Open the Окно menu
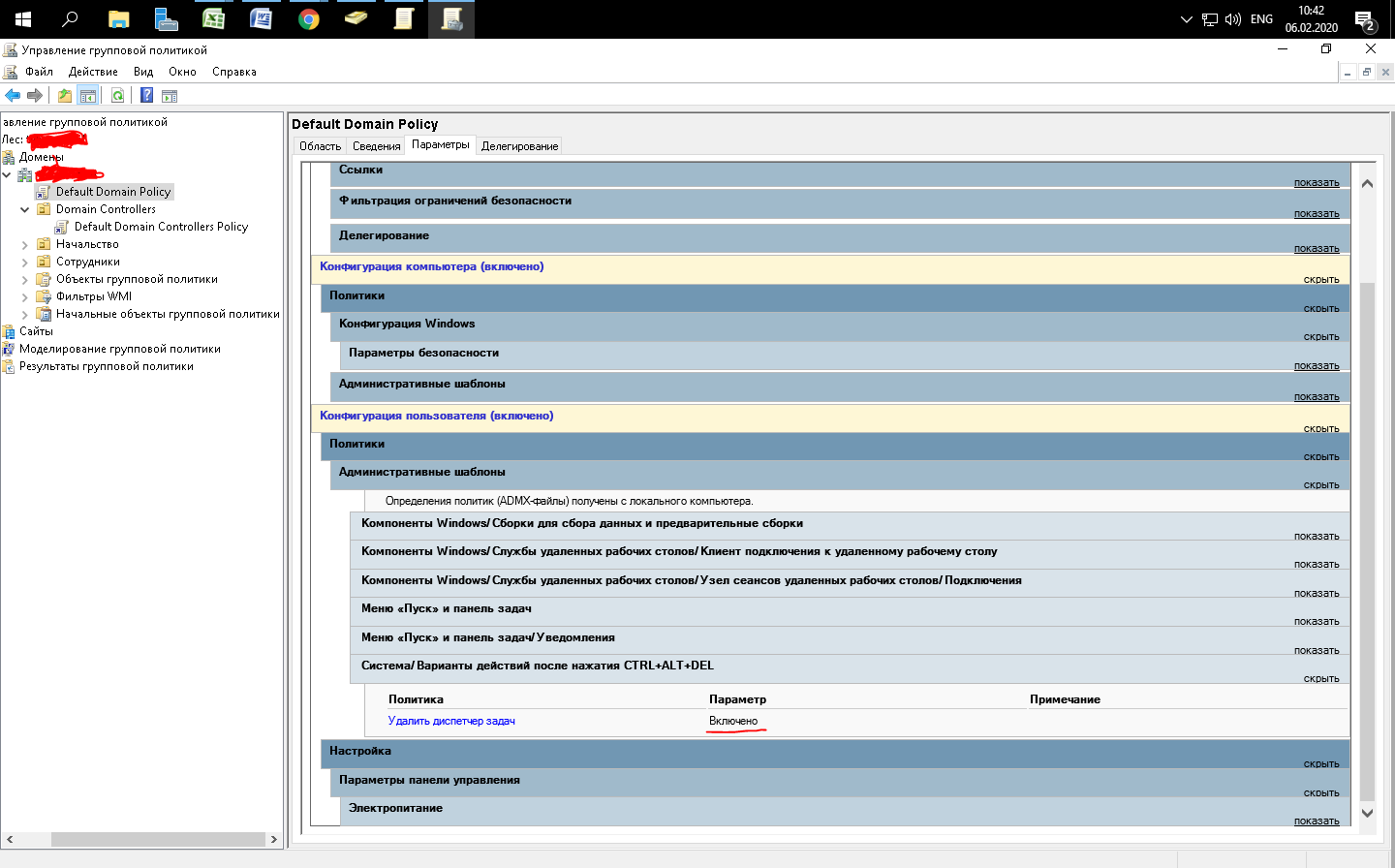This screenshot has width=1395, height=868. pyautogui.click(x=182, y=72)
